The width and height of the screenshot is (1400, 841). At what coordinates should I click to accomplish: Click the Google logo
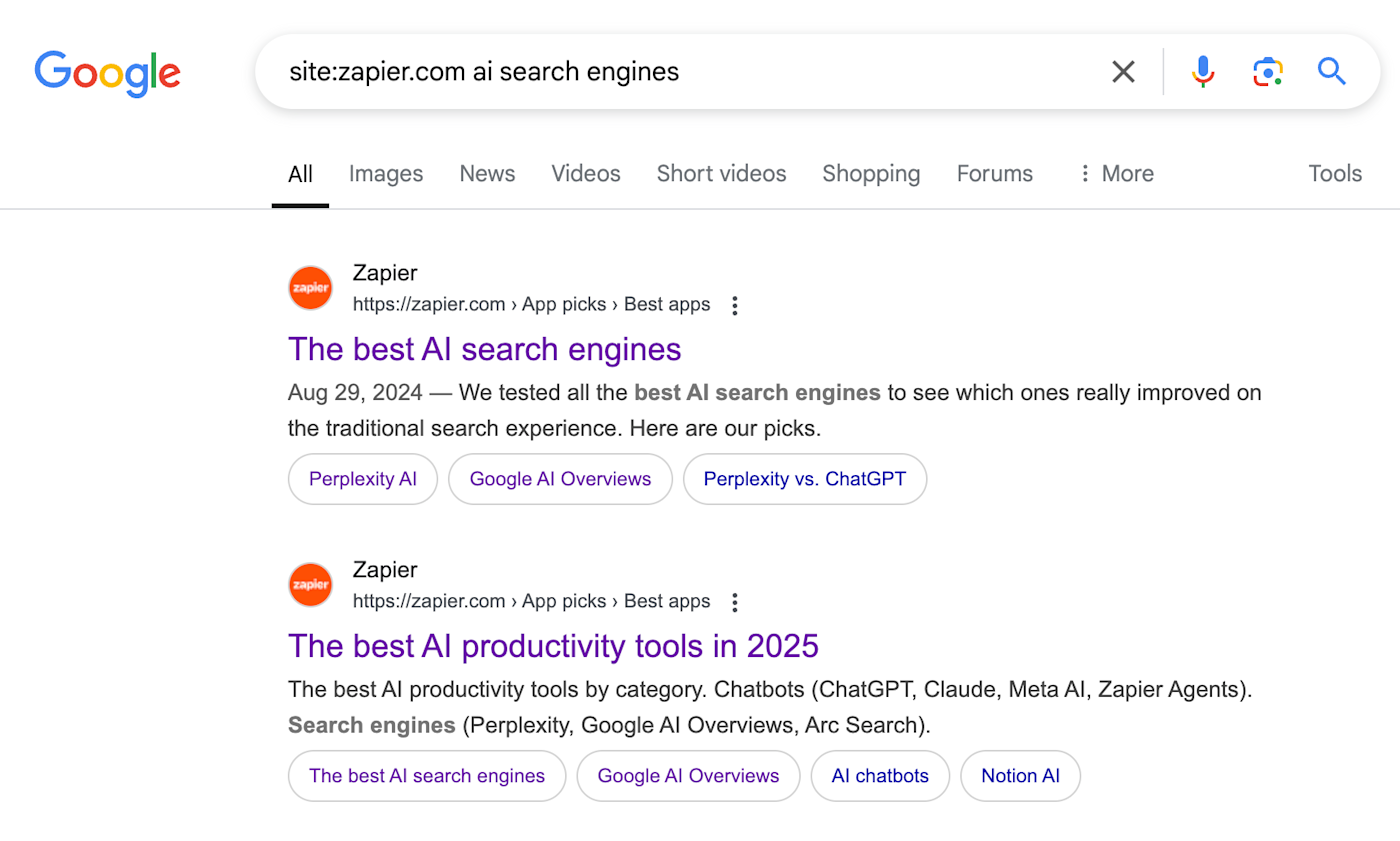coord(107,72)
